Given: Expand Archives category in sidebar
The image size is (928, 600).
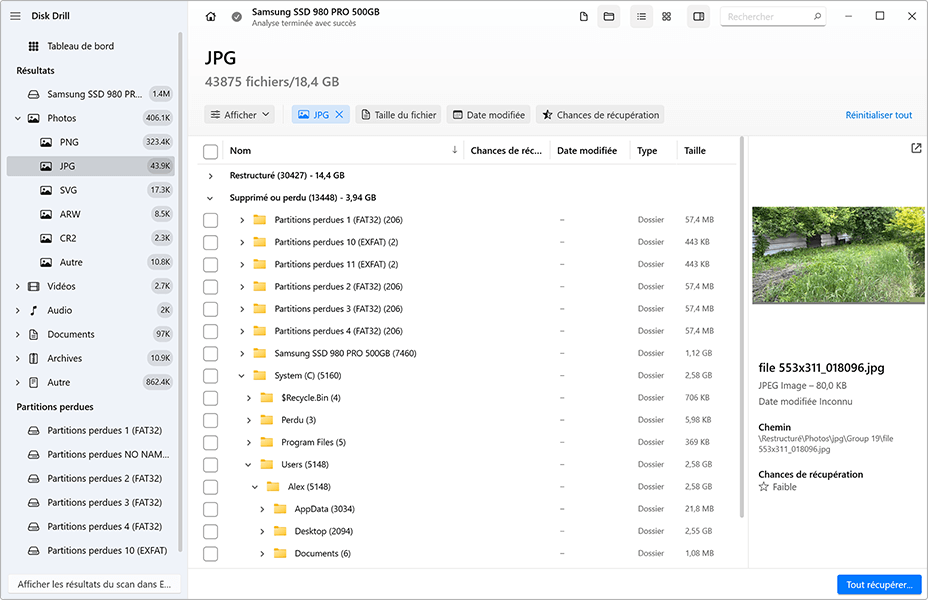Looking at the screenshot, I should [17, 359].
